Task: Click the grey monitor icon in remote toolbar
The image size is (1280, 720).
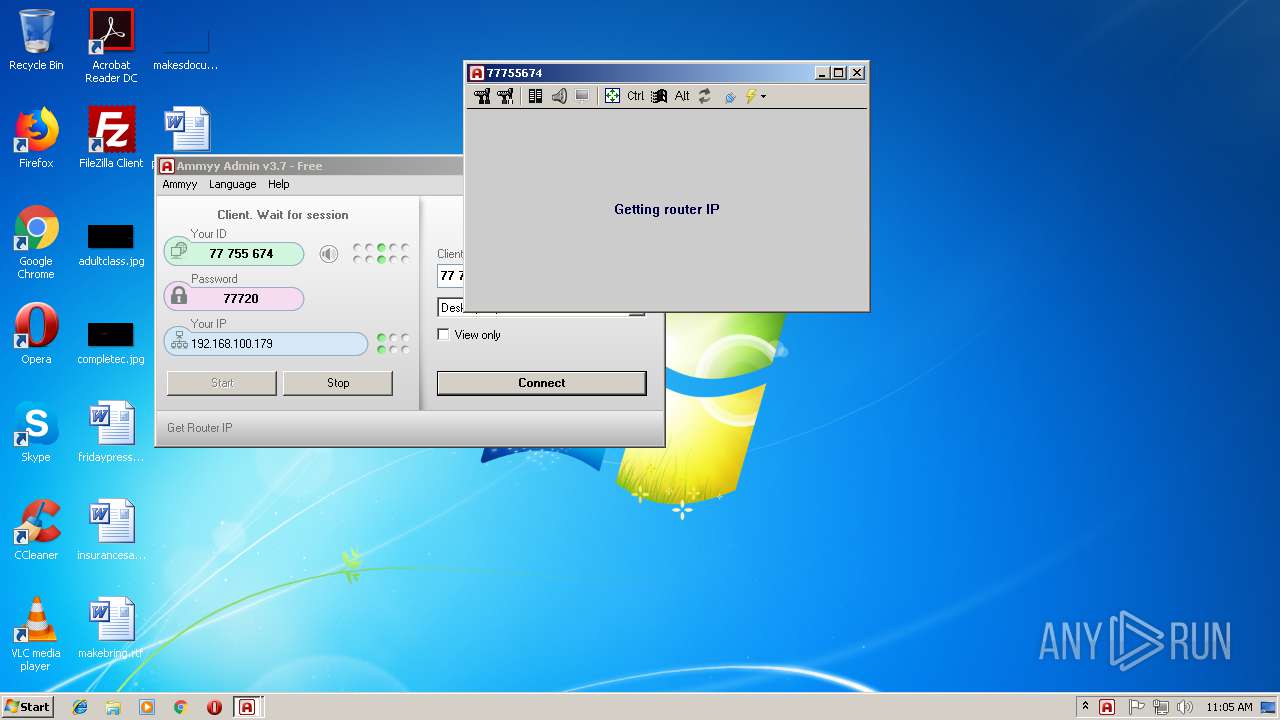Action: pyautogui.click(x=582, y=96)
